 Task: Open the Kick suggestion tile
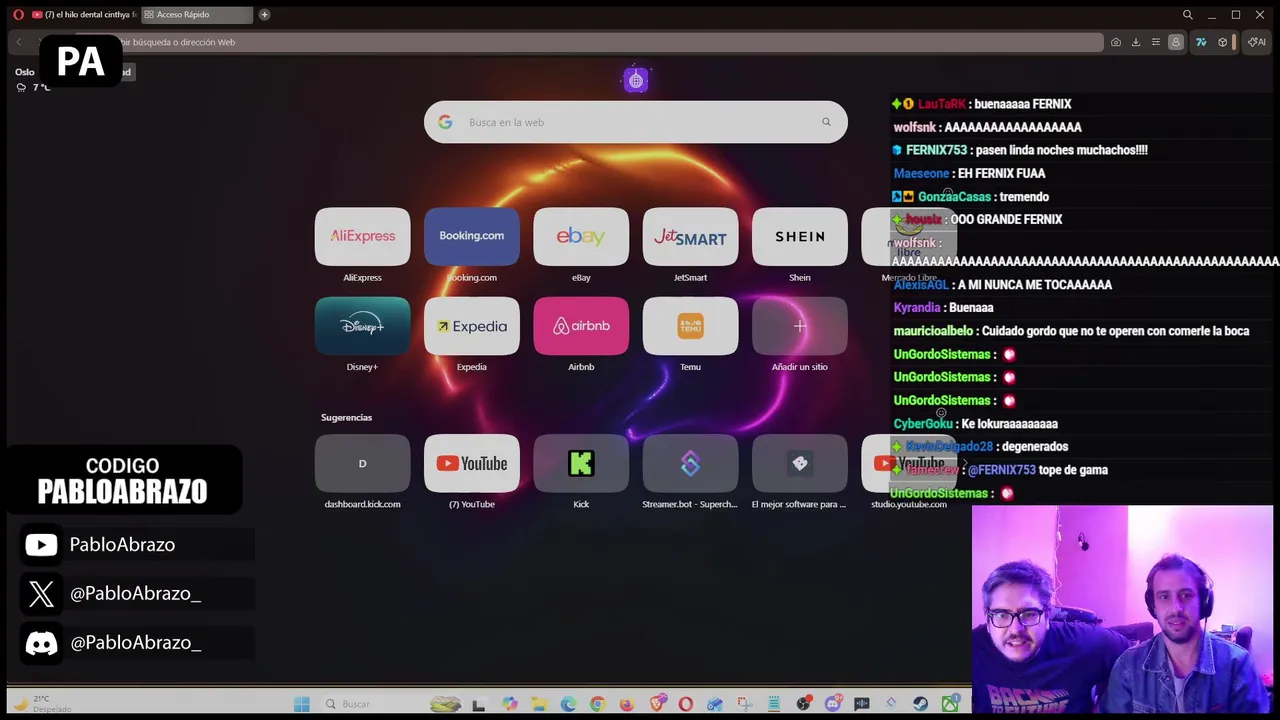click(x=581, y=463)
